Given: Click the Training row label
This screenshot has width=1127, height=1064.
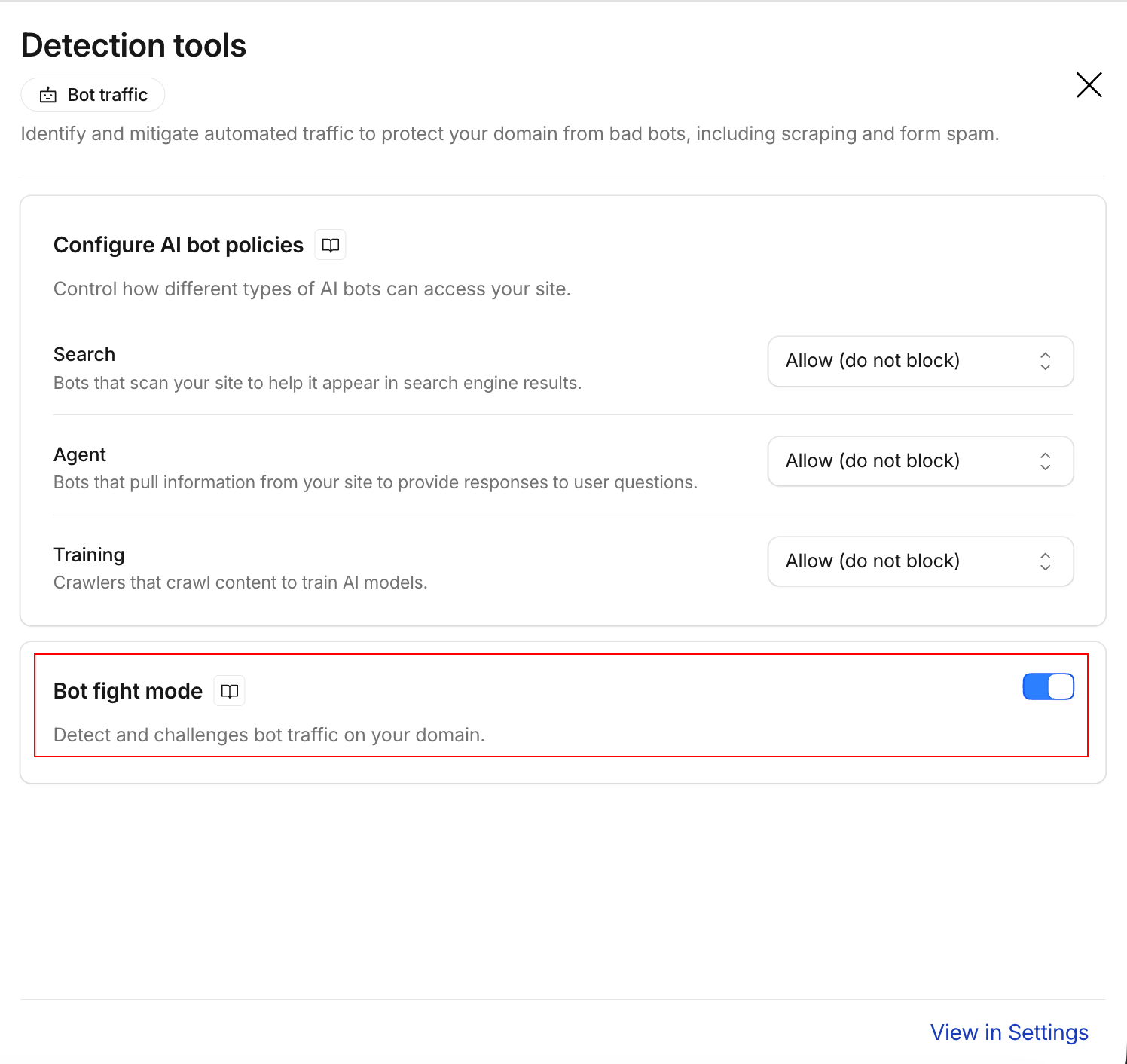Looking at the screenshot, I should click(89, 555).
